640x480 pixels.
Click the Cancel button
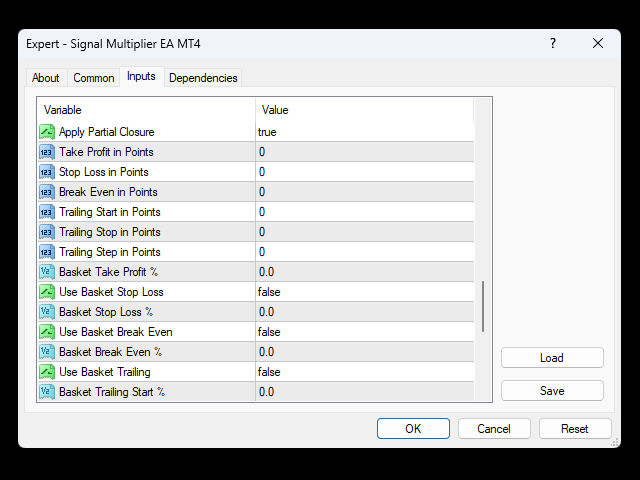click(494, 429)
